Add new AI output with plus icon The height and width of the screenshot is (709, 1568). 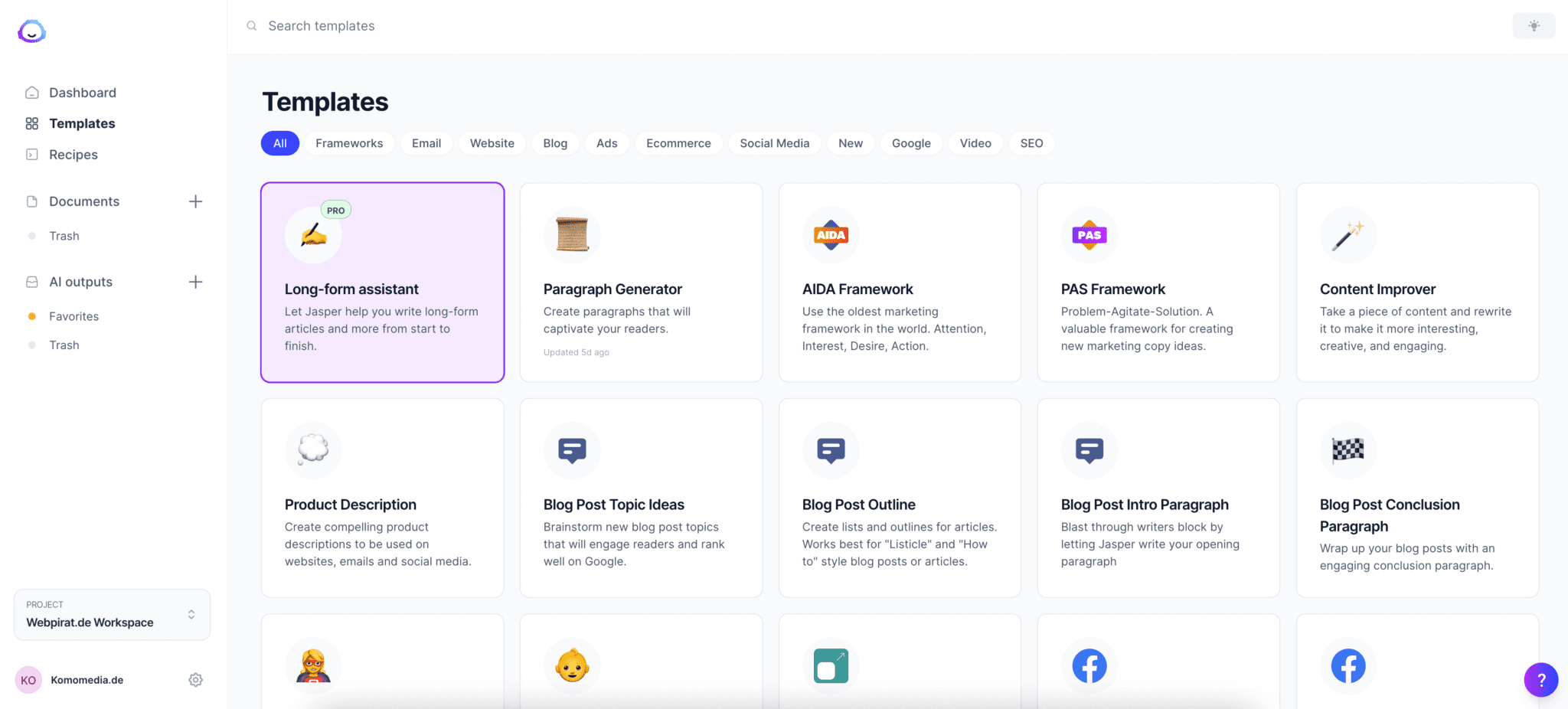pos(195,282)
